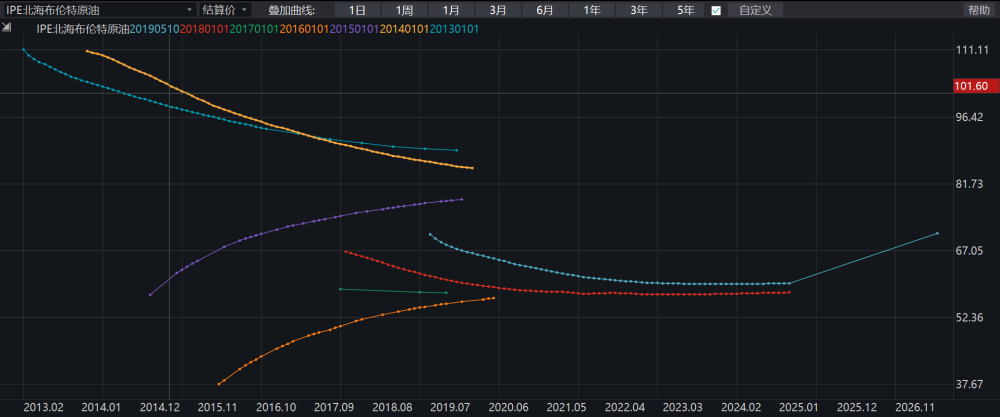Switch overlay to 3月 period
Image resolution: width=1000 pixels, height=417 pixels.
coord(498,10)
